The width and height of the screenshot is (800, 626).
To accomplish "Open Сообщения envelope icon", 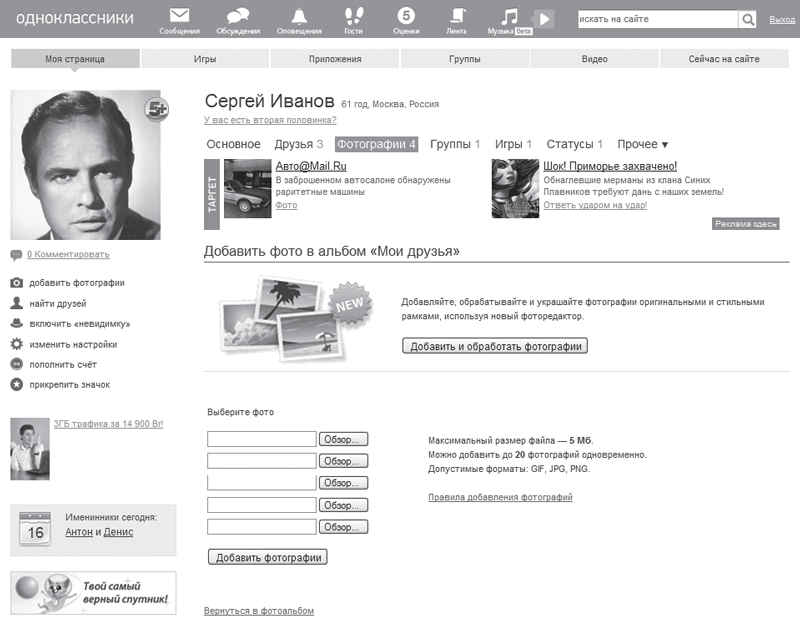I will pyautogui.click(x=179, y=16).
